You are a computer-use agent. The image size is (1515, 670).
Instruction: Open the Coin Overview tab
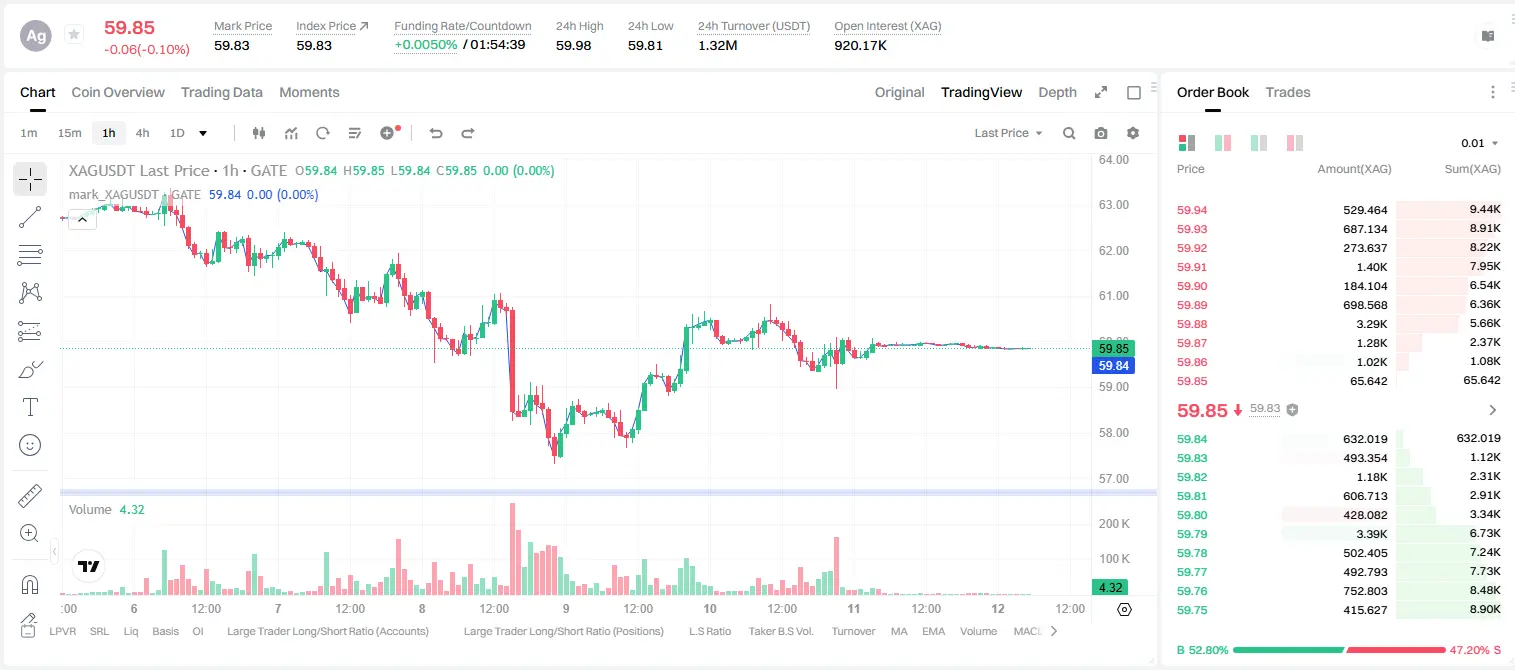tap(118, 92)
